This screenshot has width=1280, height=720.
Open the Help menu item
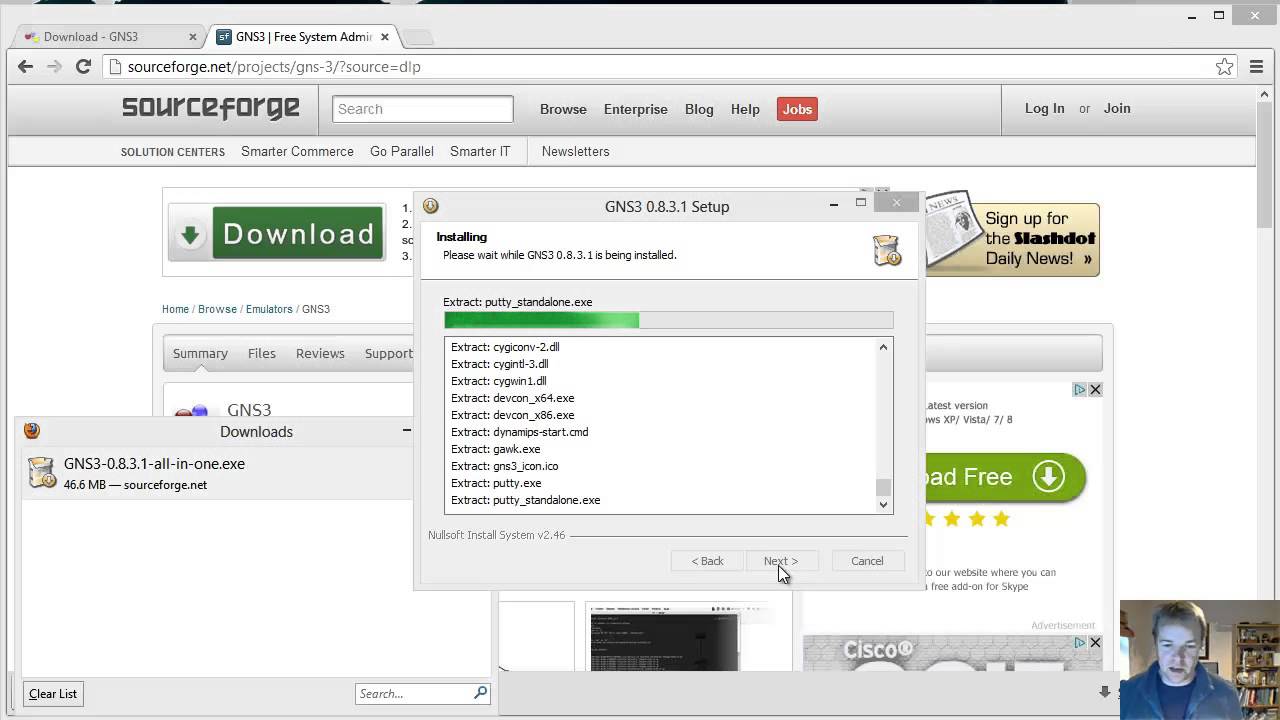(x=745, y=109)
